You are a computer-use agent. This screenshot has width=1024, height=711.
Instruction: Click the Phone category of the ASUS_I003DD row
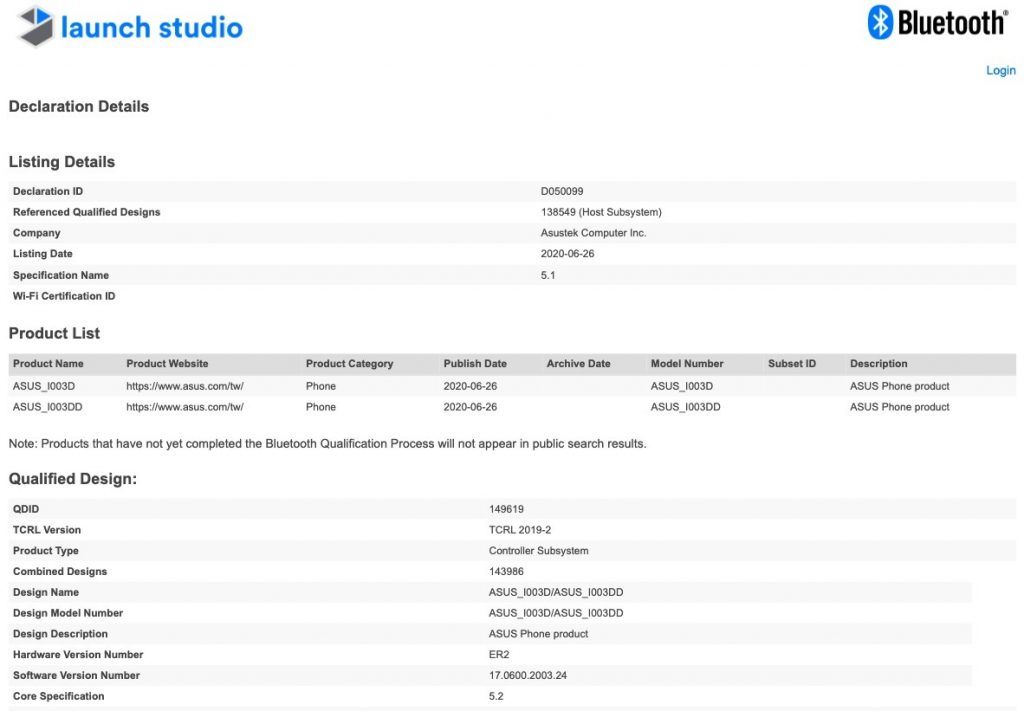(x=321, y=407)
